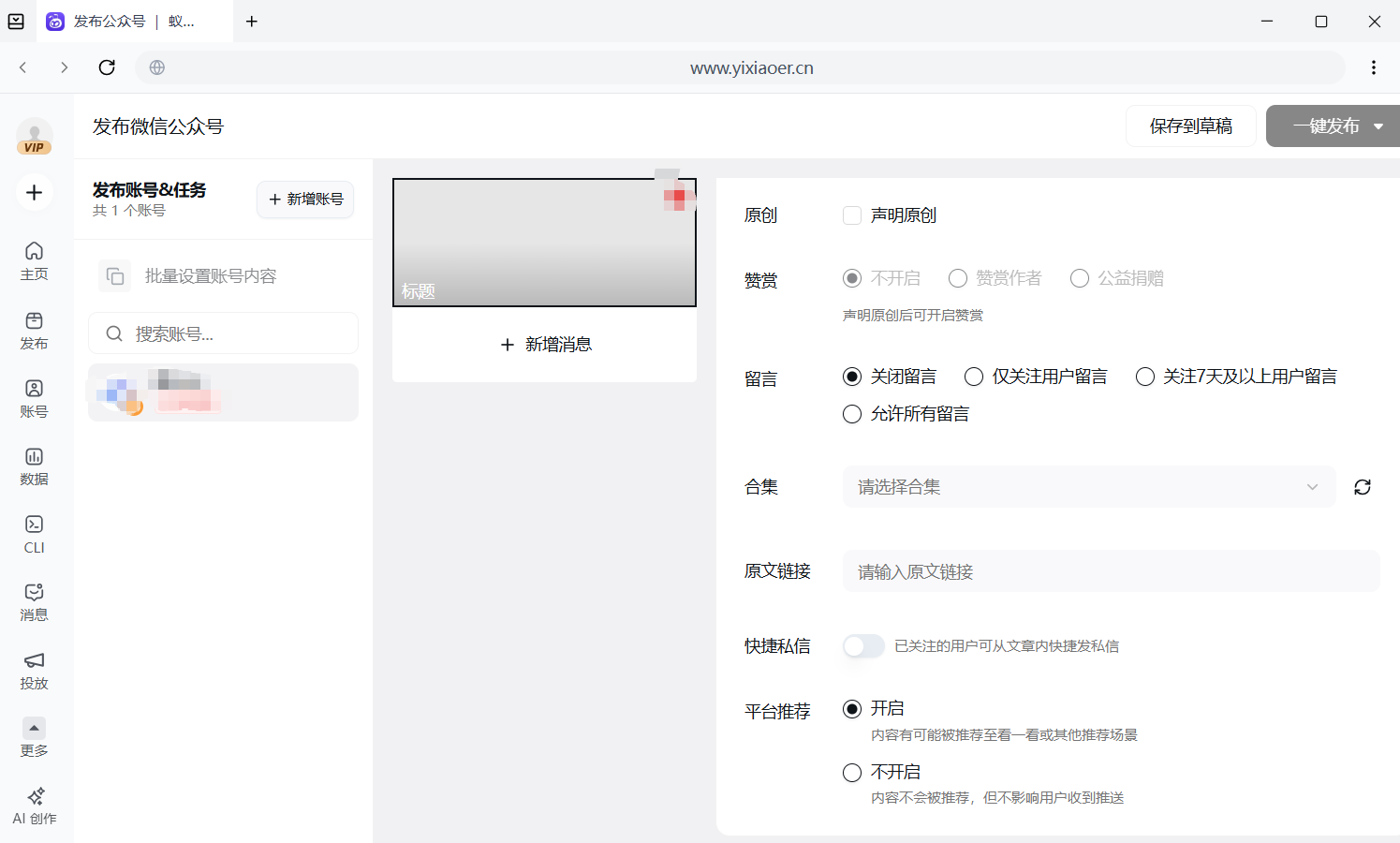This screenshot has width=1400, height=843.
Task: Open the browser three-dot menu
Action: click(1373, 67)
